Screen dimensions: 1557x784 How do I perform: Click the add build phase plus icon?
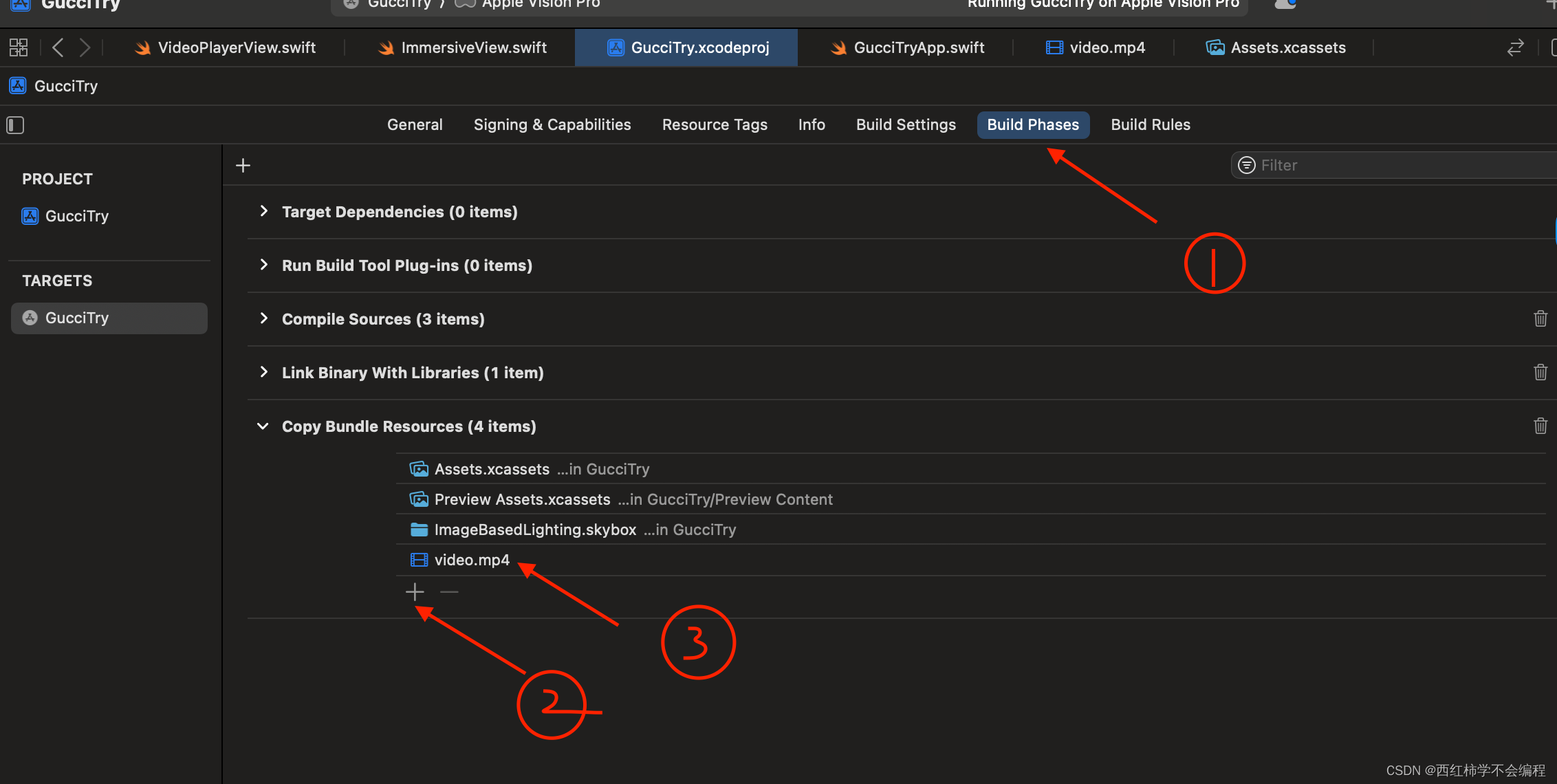pos(243,166)
